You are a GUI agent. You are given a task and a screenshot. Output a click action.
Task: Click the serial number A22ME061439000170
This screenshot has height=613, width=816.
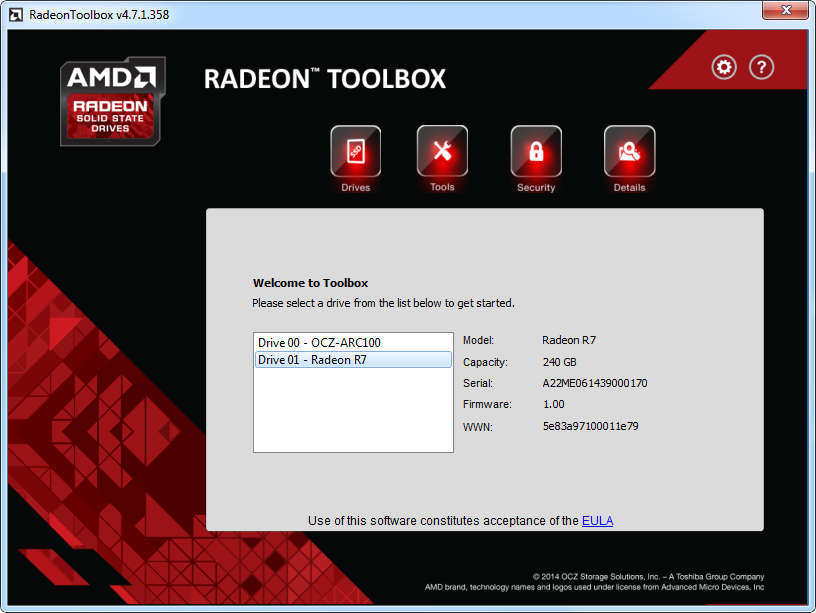595,384
